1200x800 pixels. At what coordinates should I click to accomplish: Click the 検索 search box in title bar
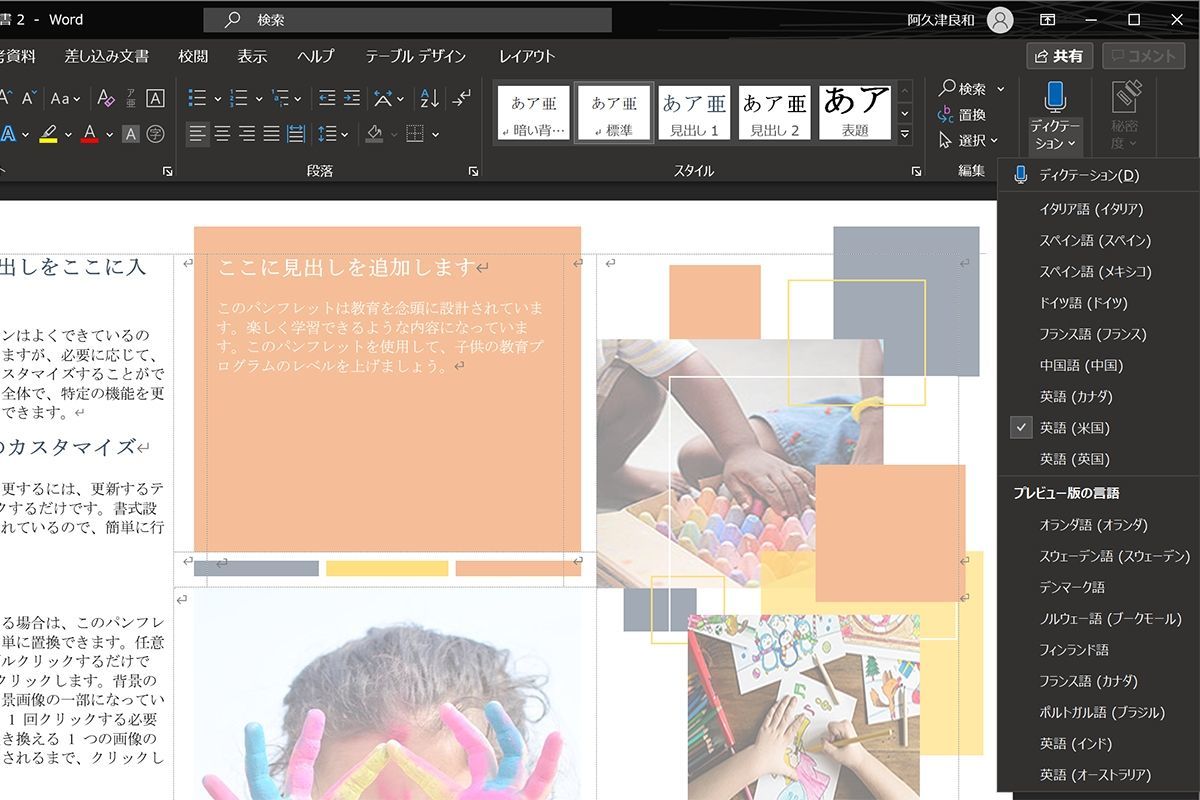click(408, 20)
